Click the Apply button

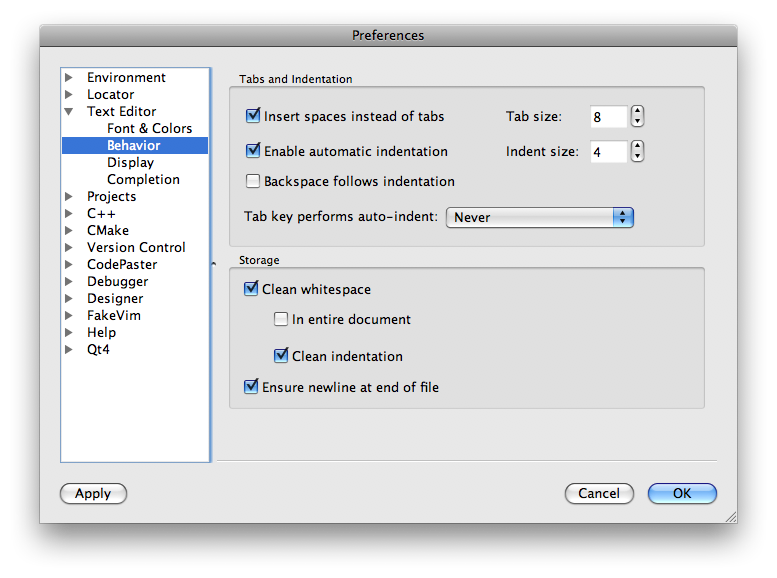pyautogui.click(x=93, y=493)
